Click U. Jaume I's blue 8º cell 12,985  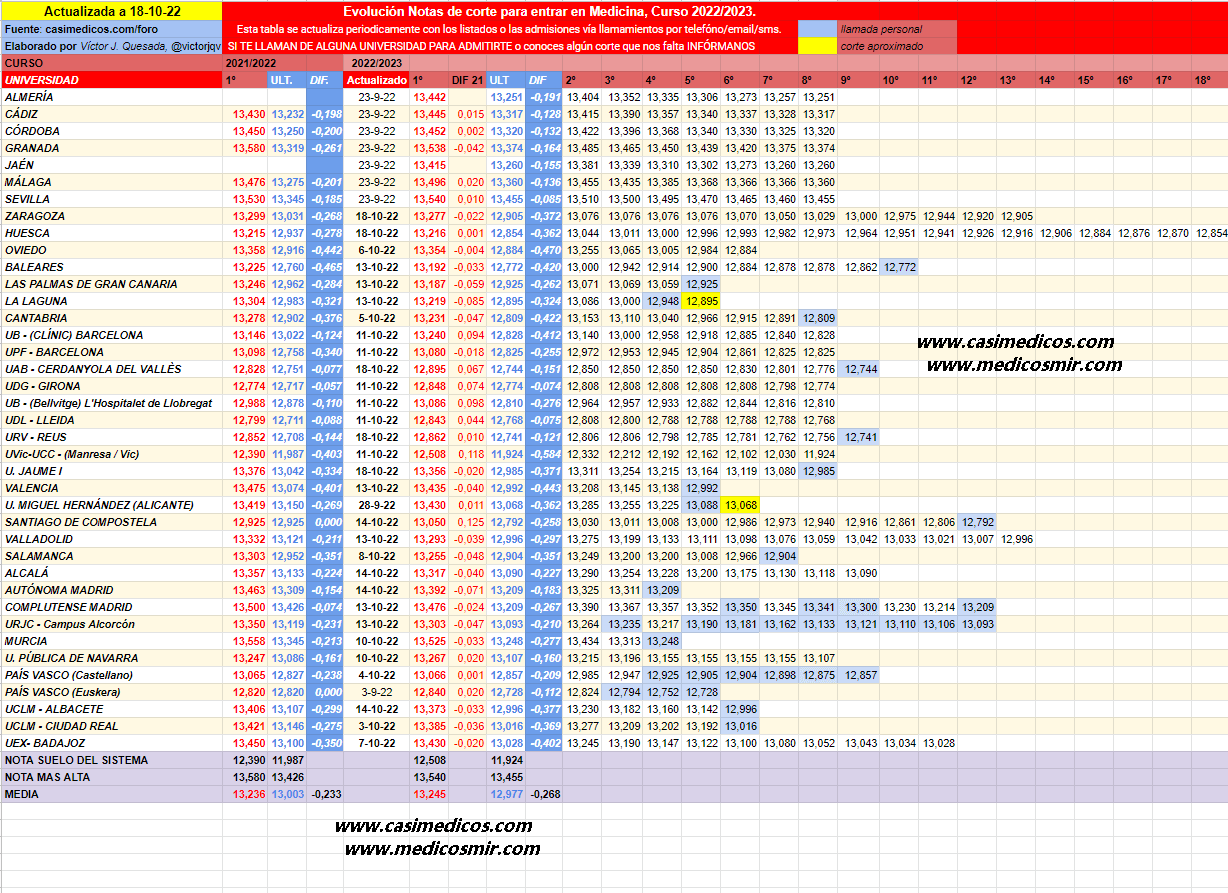click(x=819, y=471)
